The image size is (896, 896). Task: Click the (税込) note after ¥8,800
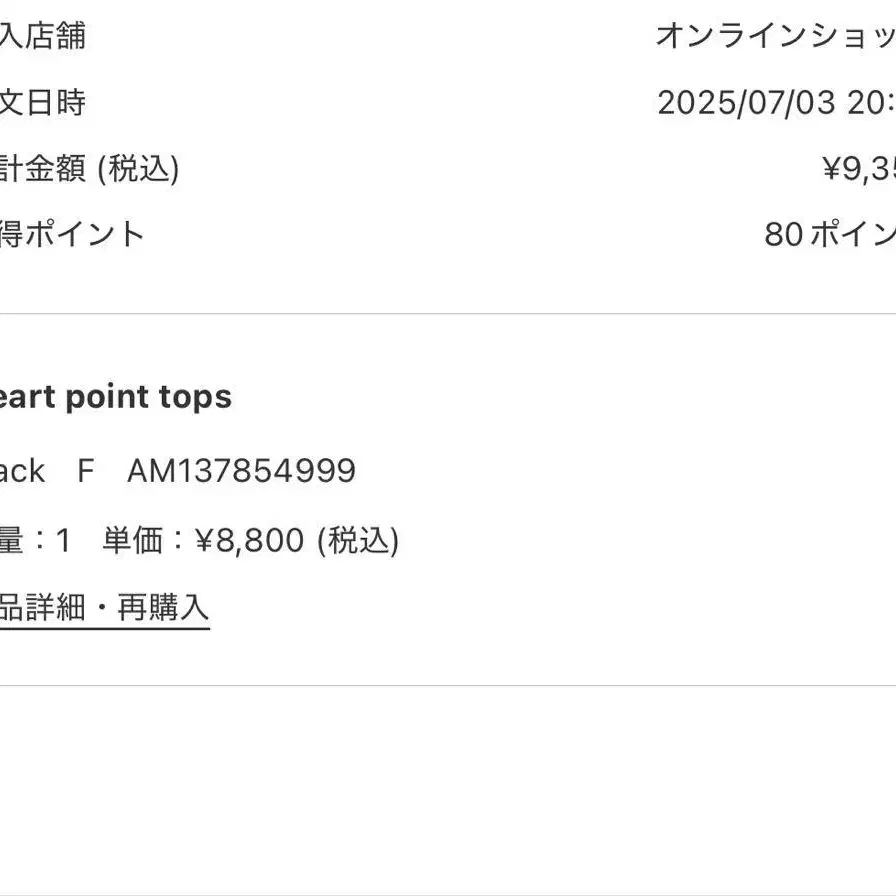[358, 540]
